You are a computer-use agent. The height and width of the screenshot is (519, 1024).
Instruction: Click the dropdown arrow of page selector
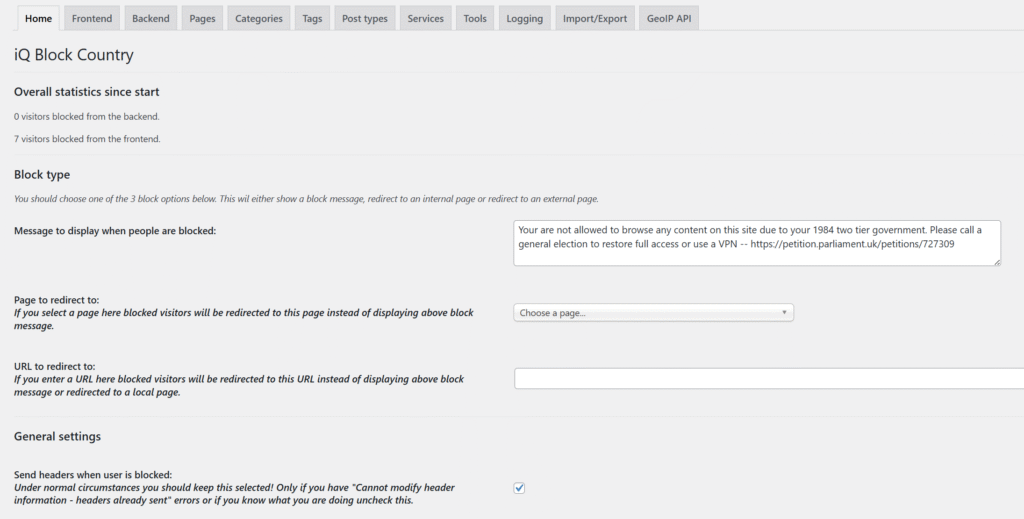(784, 313)
